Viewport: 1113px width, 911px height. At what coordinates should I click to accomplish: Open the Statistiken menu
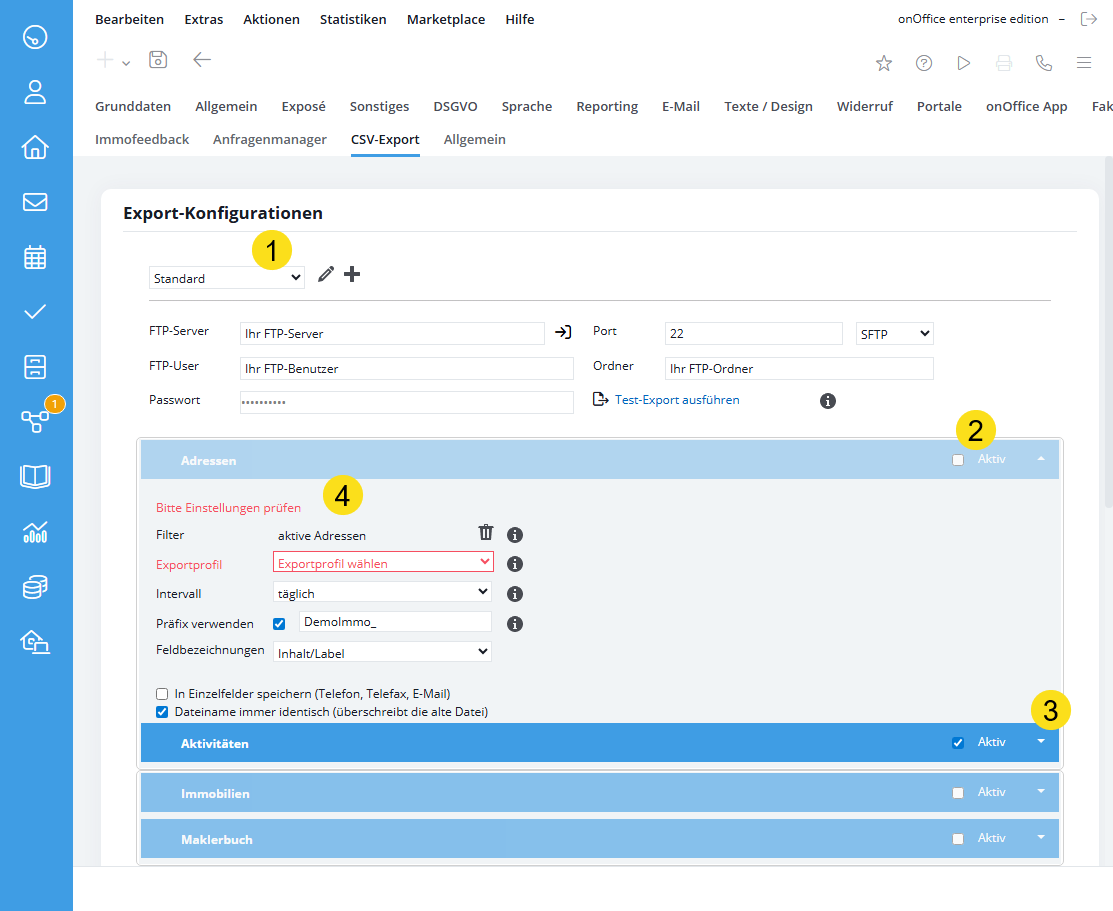tap(353, 19)
